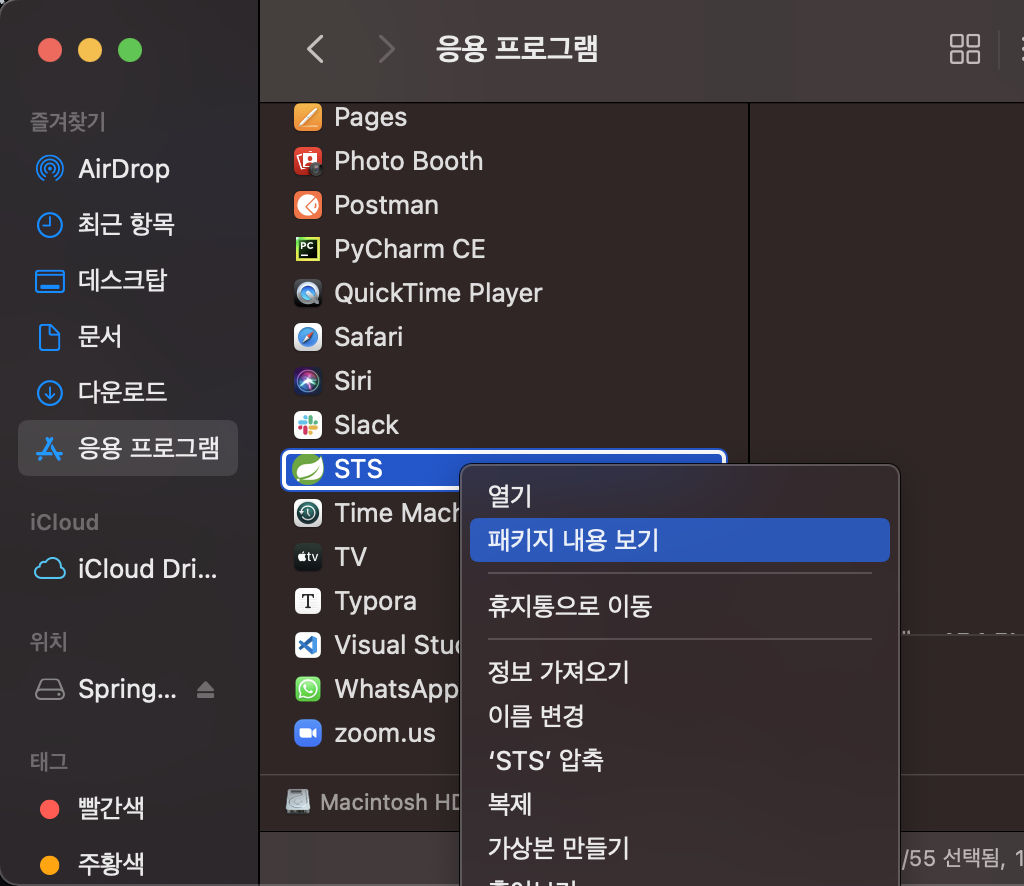Select the Time Machine icon
This screenshot has width=1024, height=886.
point(308,513)
